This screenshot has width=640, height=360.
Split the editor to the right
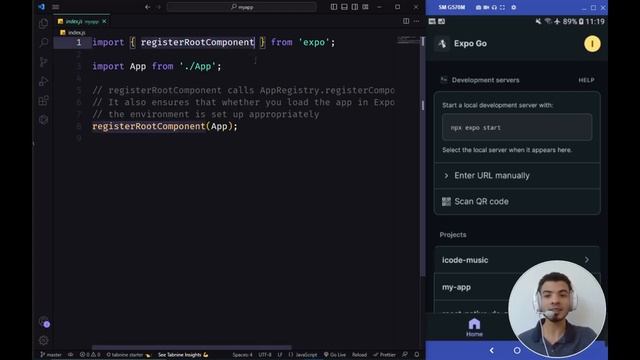click(406, 21)
